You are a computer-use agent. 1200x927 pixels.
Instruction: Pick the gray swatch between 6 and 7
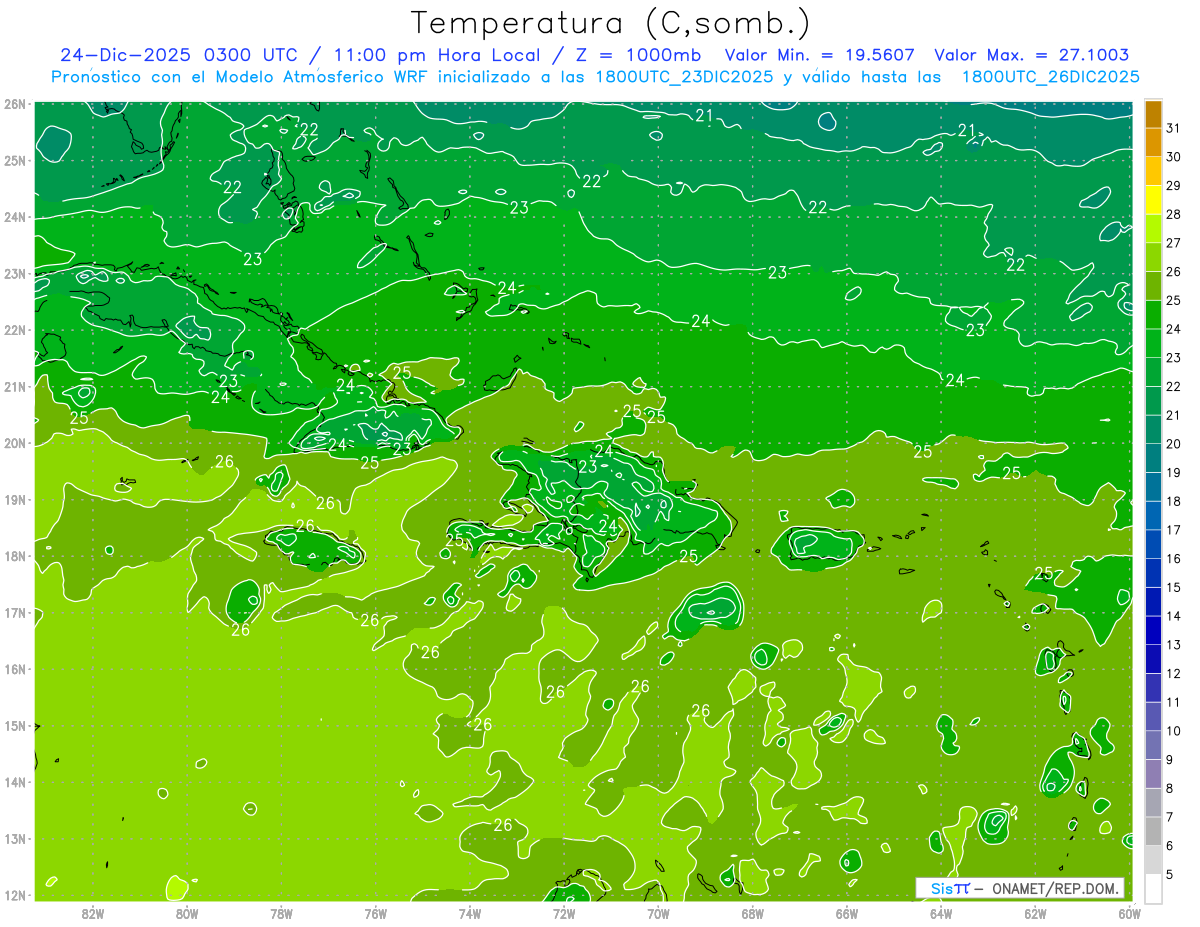tap(1153, 831)
